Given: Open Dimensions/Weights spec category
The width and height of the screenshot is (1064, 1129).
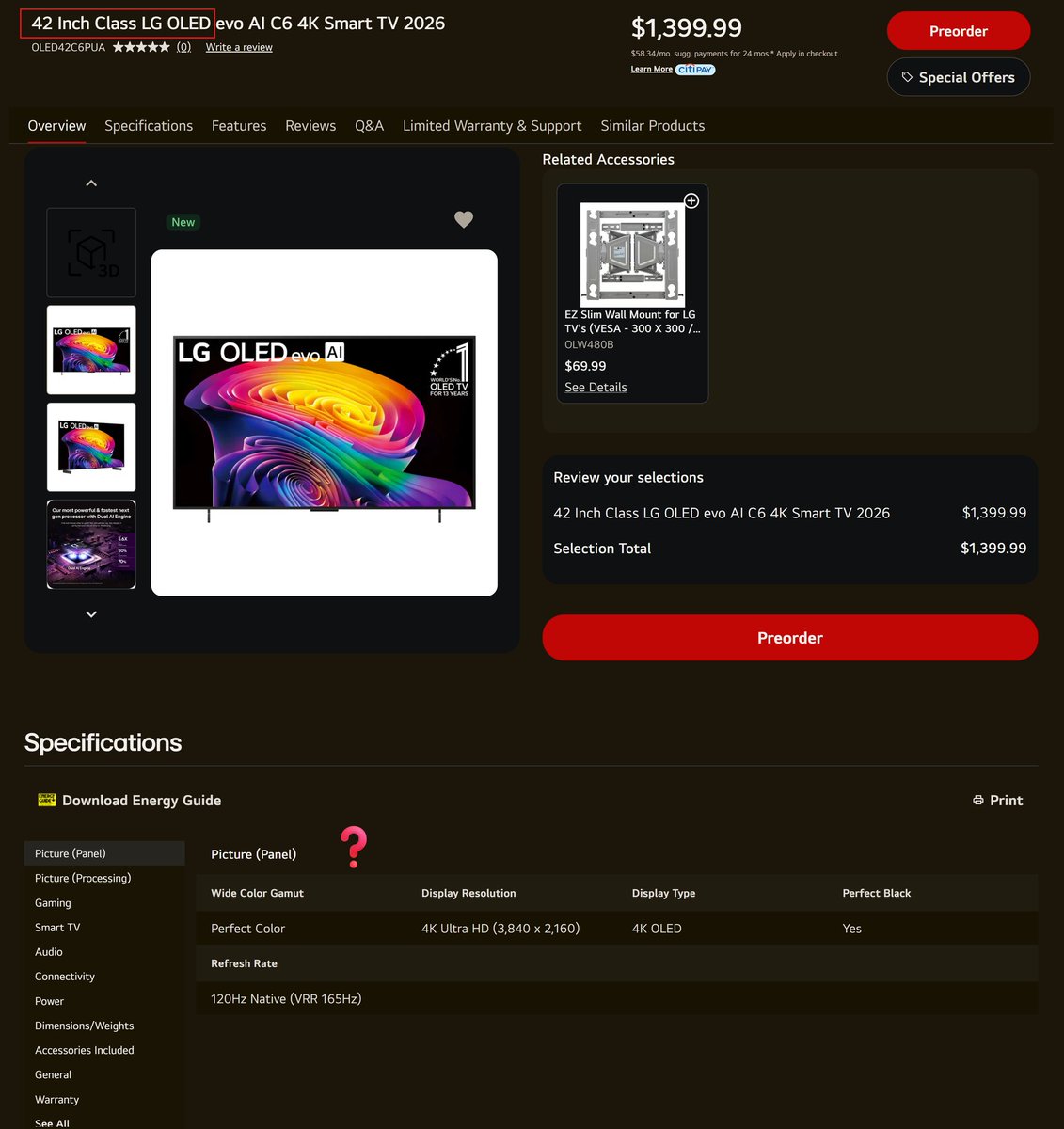Looking at the screenshot, I should 85,1026.
